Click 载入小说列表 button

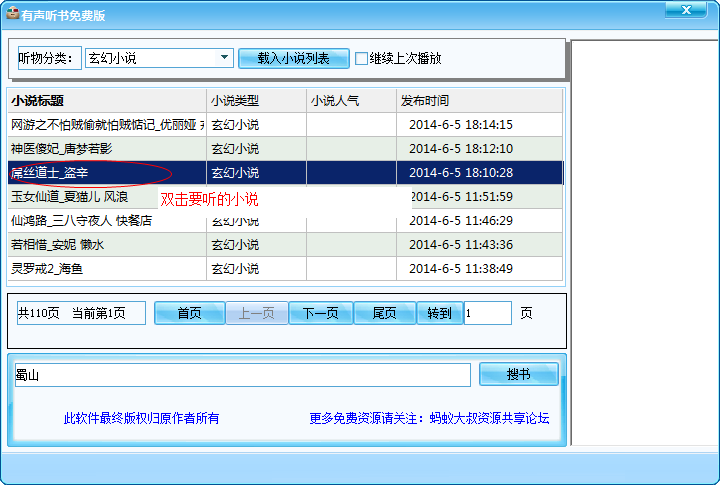293,58
